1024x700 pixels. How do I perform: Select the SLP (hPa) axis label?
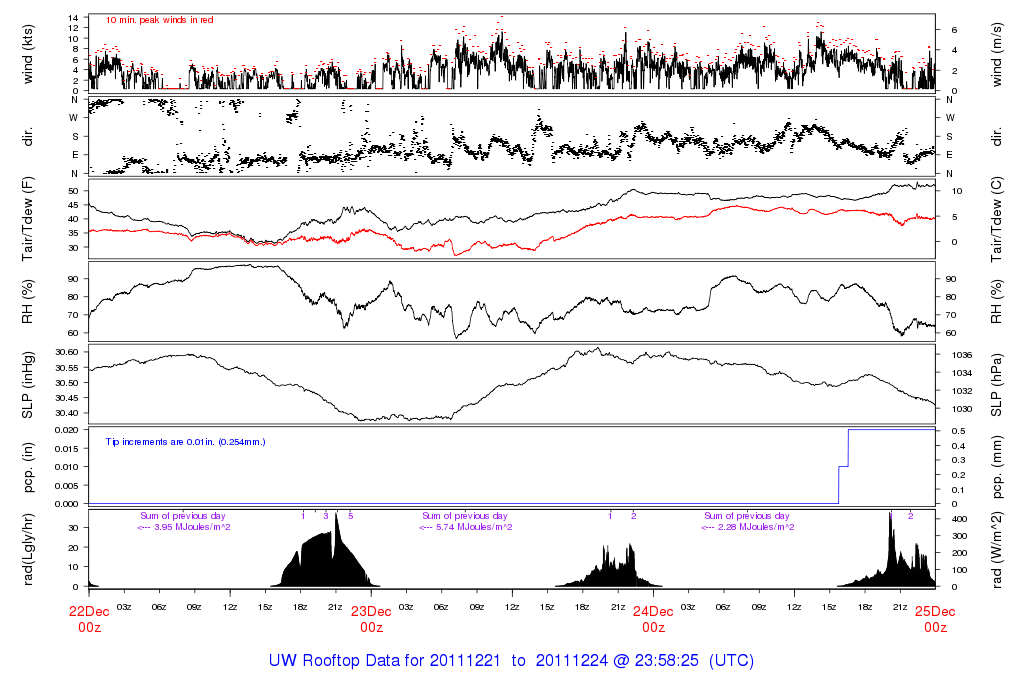coord(997,384)
